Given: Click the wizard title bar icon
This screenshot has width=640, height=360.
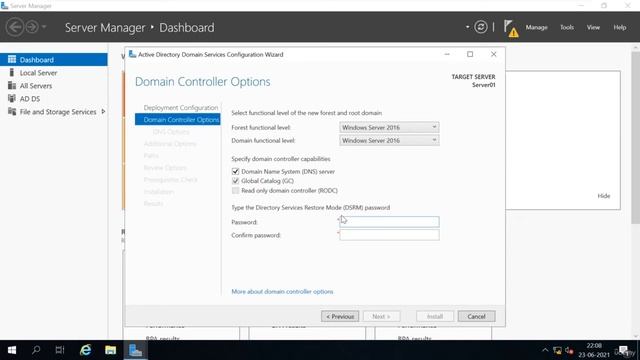Looking at the screenshot, I should pos(132,54).
